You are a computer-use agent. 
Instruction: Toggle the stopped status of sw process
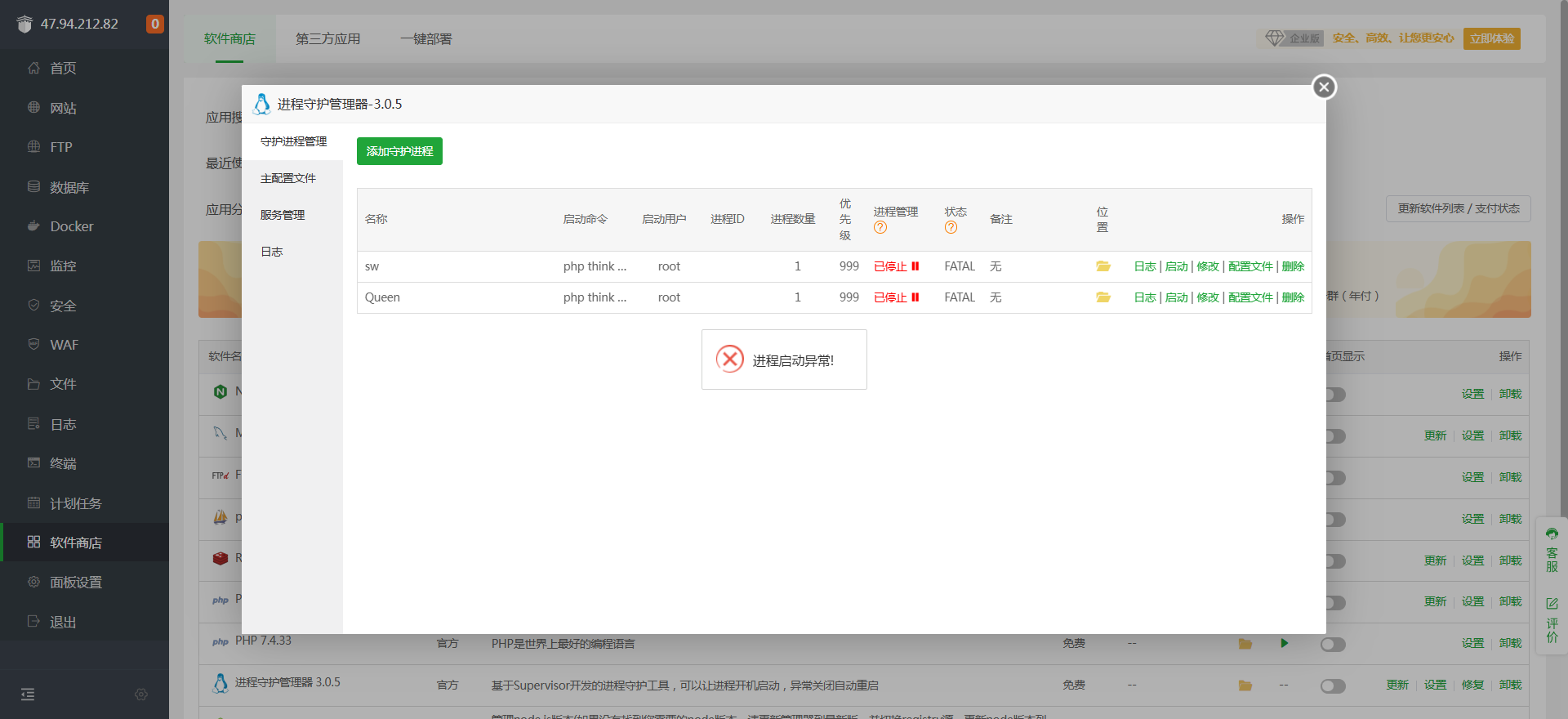(897, 266)
